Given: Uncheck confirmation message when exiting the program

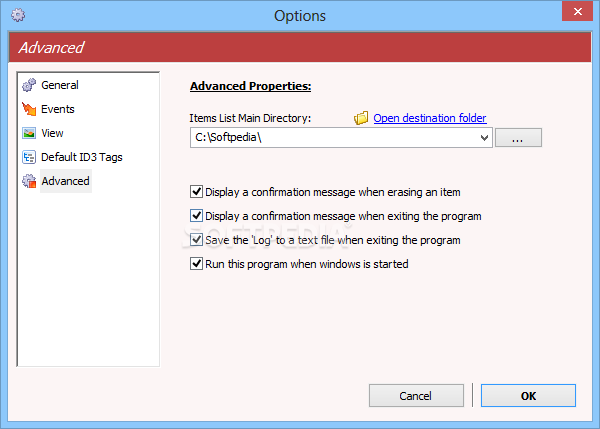Looking at the screenshot, I should tap(196, 215).
